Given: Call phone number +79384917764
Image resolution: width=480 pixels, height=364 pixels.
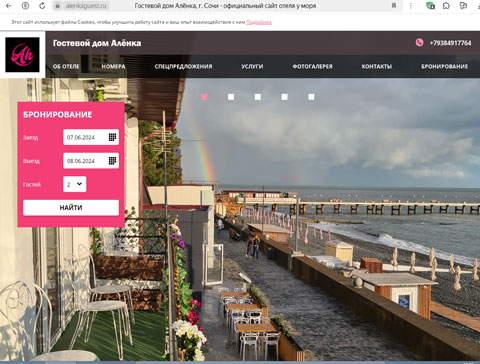Looking at the screenshot, I should 450,43.
